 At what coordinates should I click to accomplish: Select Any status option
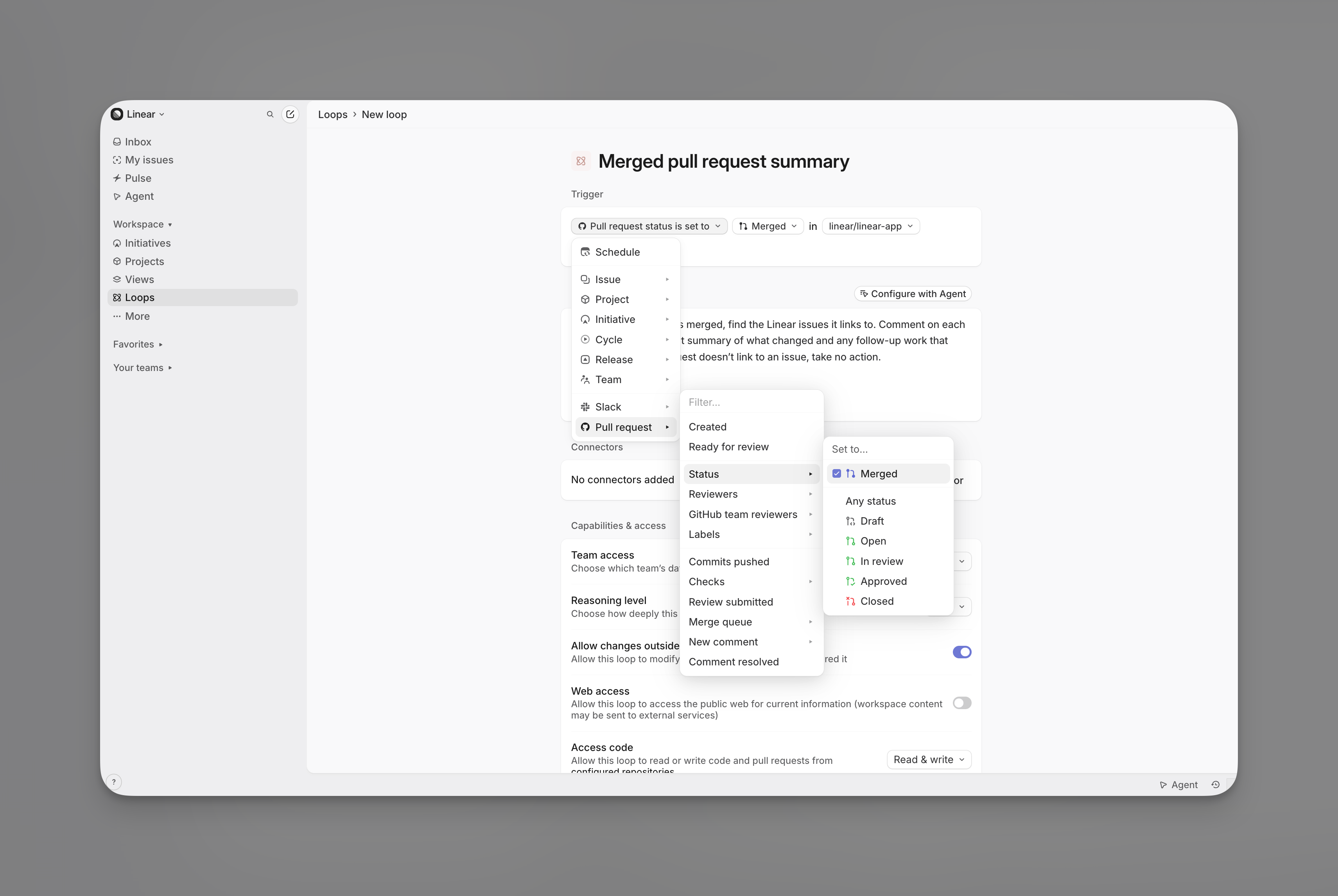coord(888,501)
